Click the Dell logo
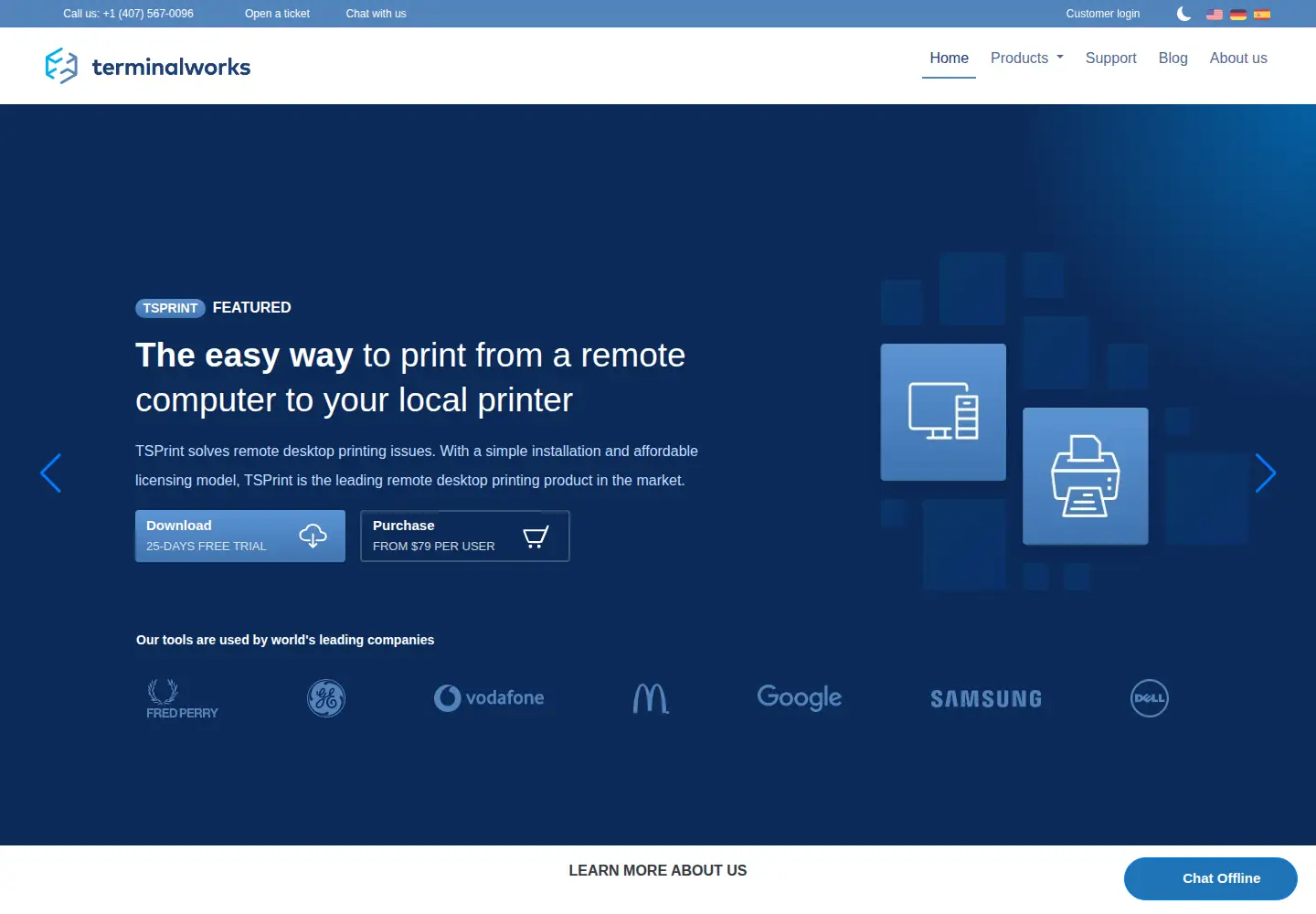The image size is (1316, 914). (x=1150, y=698)
